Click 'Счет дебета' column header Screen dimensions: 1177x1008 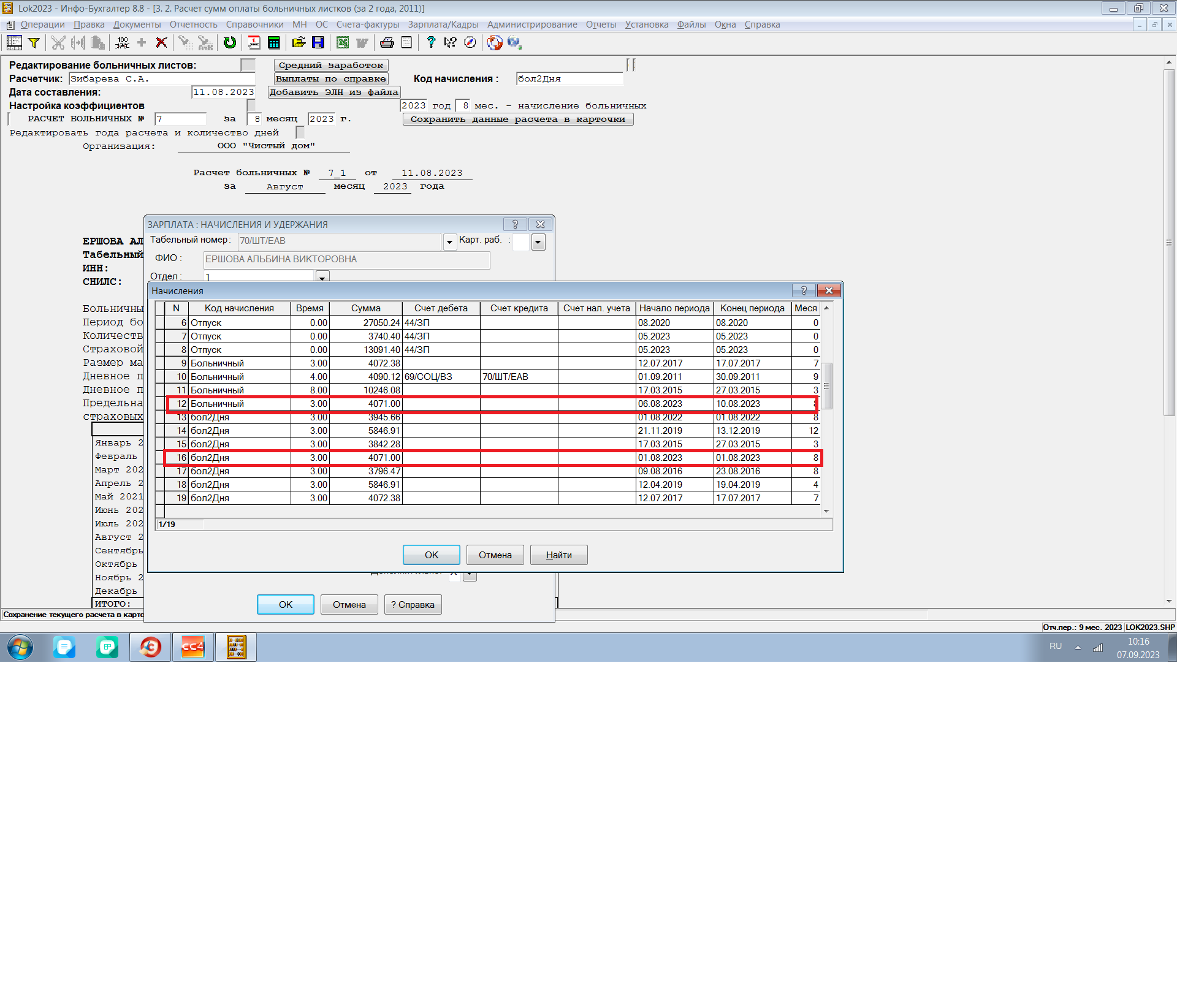pos(441,308)
